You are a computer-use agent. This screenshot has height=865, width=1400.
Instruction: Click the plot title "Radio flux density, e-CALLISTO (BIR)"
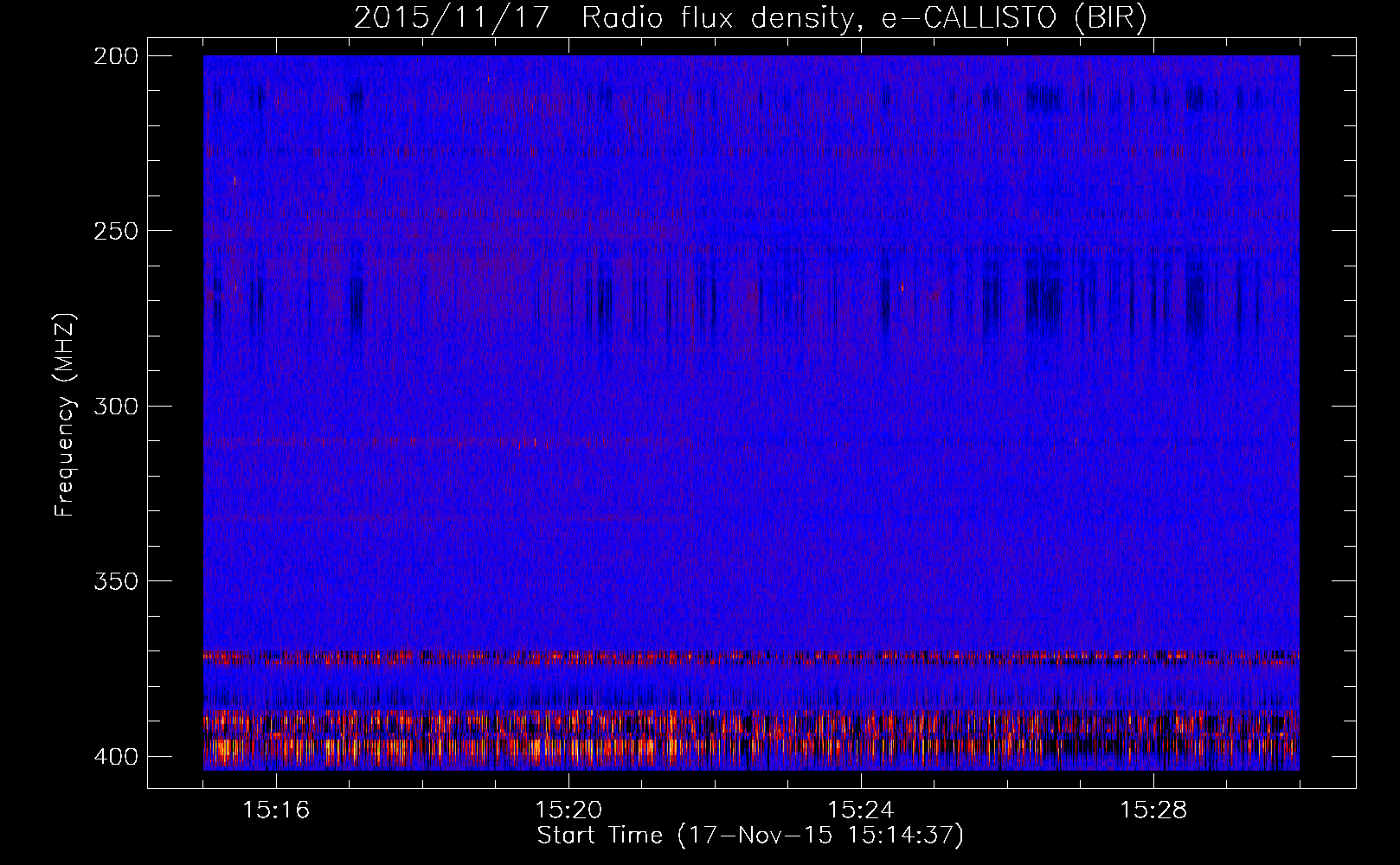click(864, 17)
